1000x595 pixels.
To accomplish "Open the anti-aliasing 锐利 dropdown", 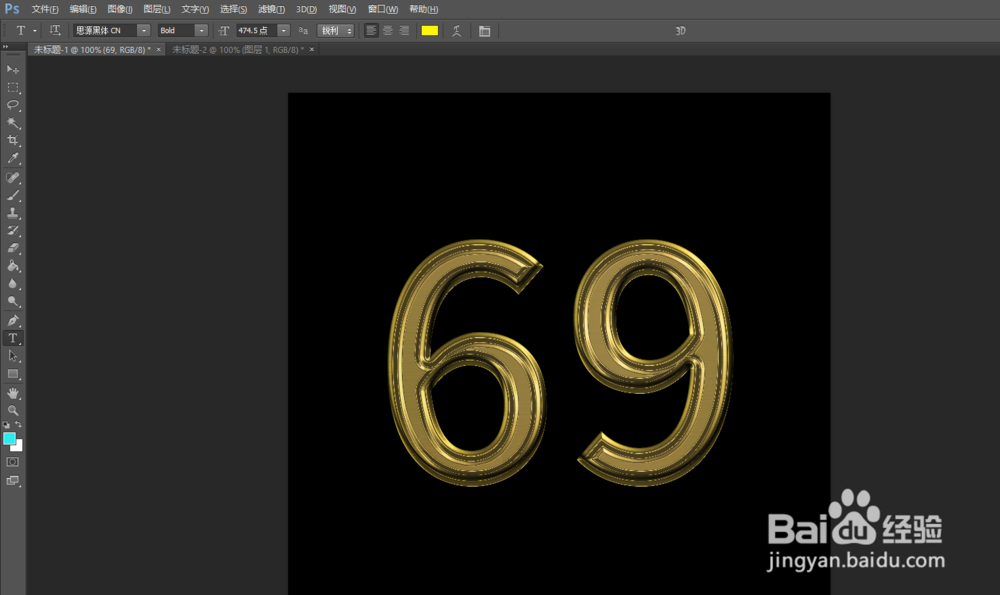I will (x=336, y=31).
